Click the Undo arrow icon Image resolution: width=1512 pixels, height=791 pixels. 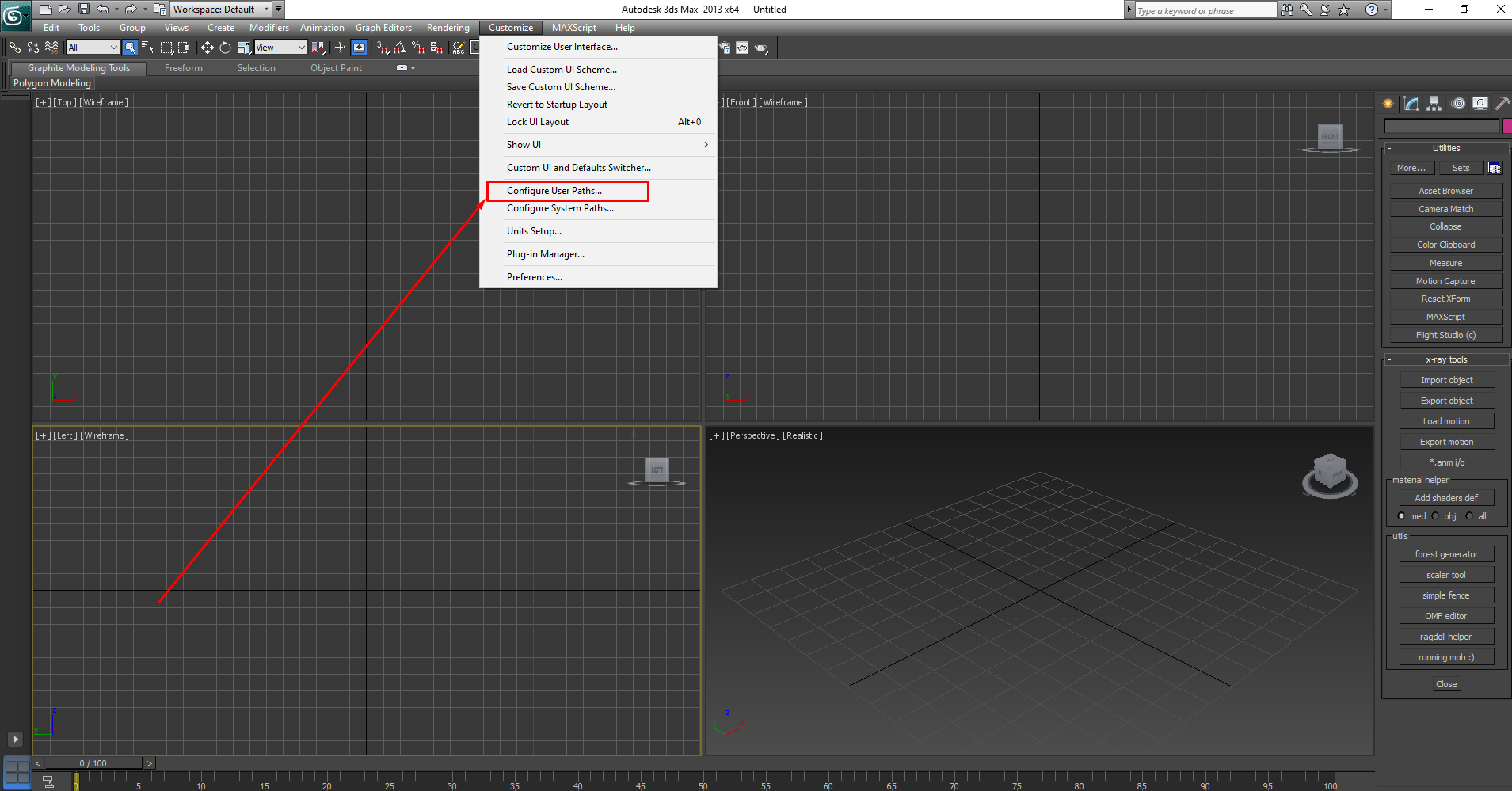pos(103,10)
